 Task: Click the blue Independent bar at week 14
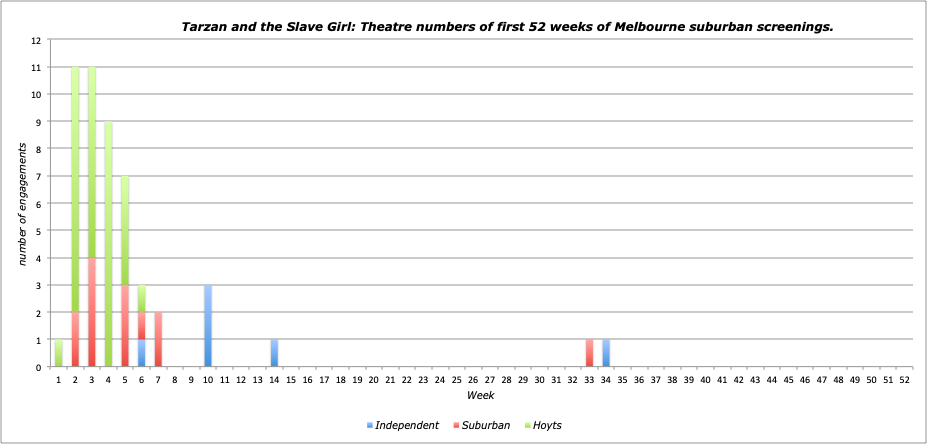tap(274, 353)
